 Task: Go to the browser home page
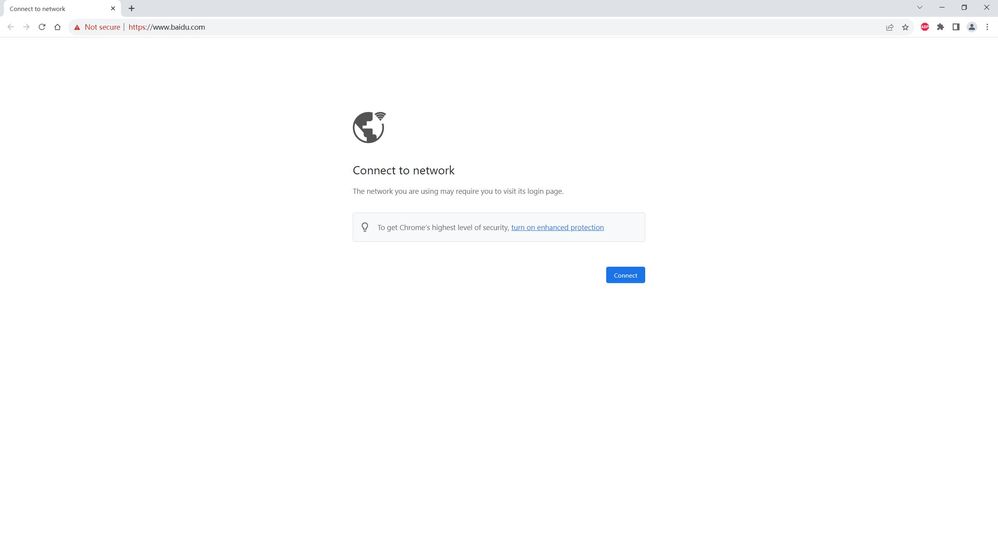57,27
